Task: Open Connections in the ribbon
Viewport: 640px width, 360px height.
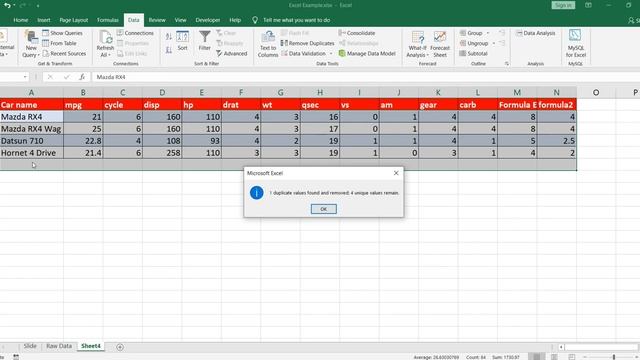Action: [x=135, y=33]
